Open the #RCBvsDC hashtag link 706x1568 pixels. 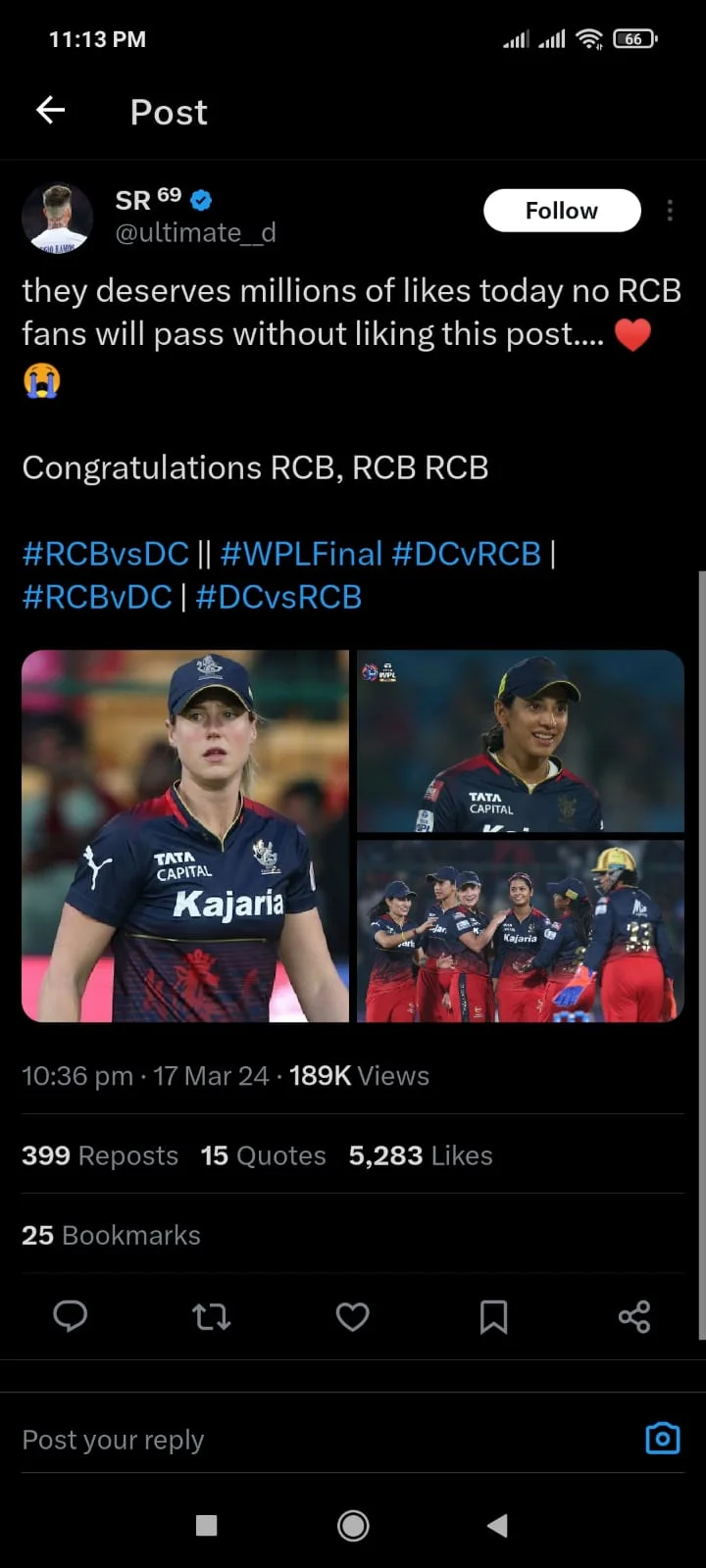pos(105,554)
